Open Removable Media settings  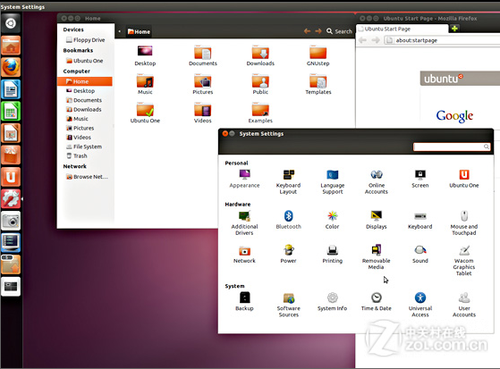(376, 257)
